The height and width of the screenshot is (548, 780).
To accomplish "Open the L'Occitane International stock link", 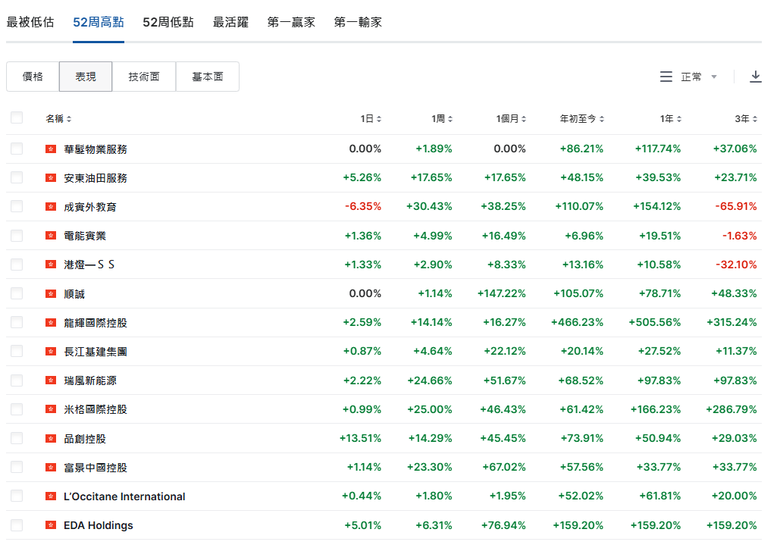I will pyautogui.click(x=124, y=496).
